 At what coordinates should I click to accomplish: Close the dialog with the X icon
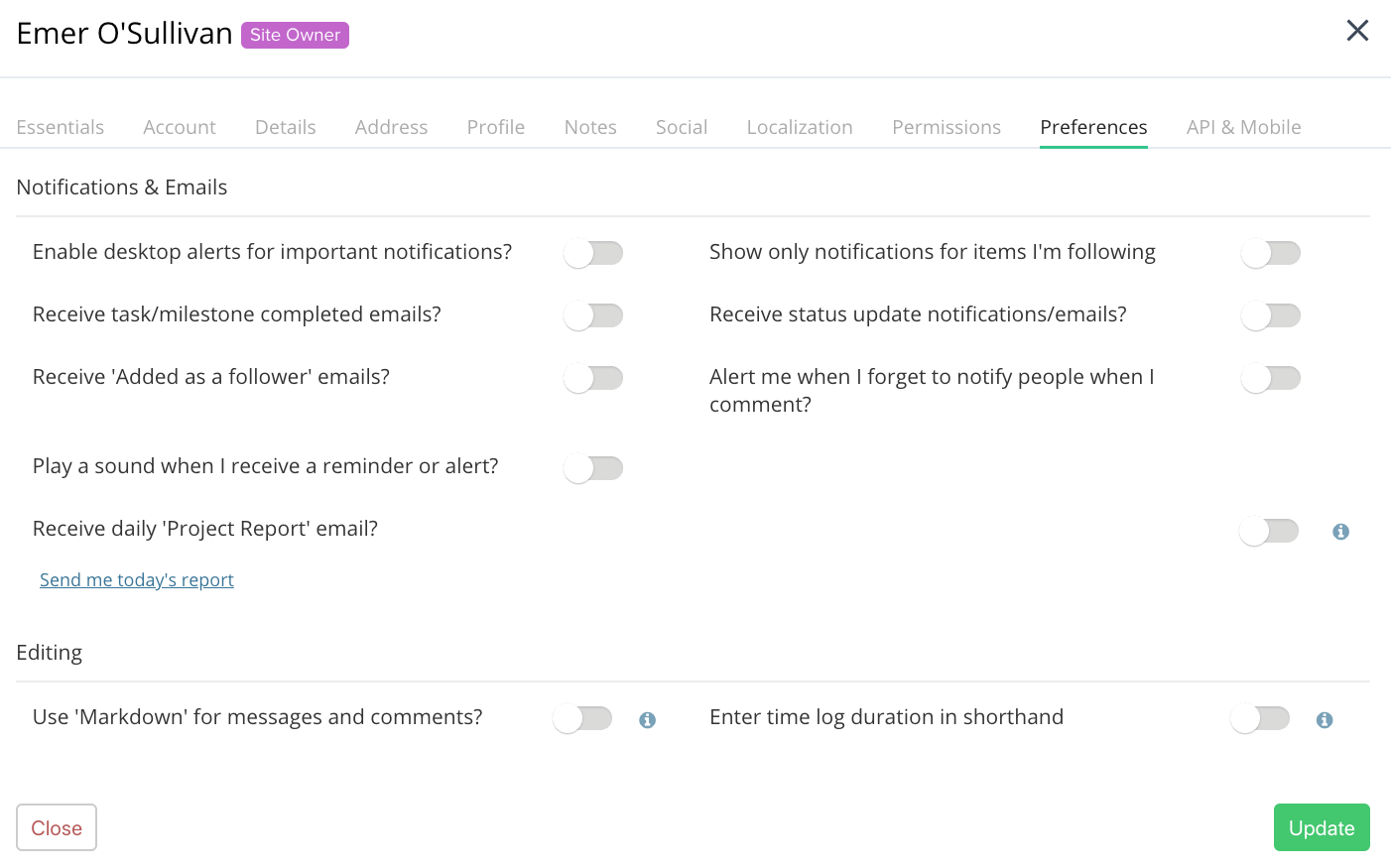tap(1357, 31)
